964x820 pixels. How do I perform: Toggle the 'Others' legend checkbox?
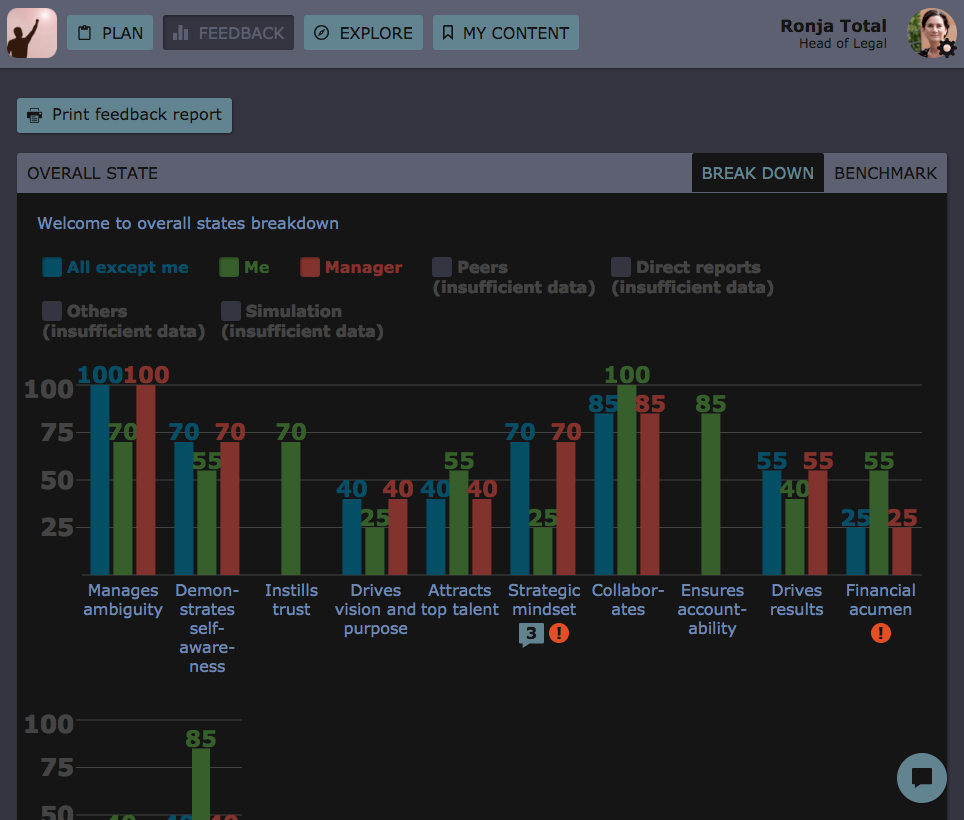[52, 311]
